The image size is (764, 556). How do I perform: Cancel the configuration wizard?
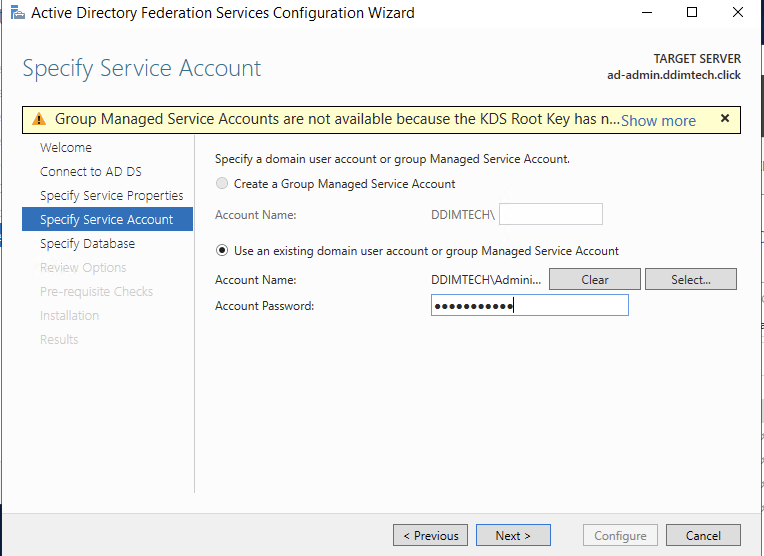(703, 535)
